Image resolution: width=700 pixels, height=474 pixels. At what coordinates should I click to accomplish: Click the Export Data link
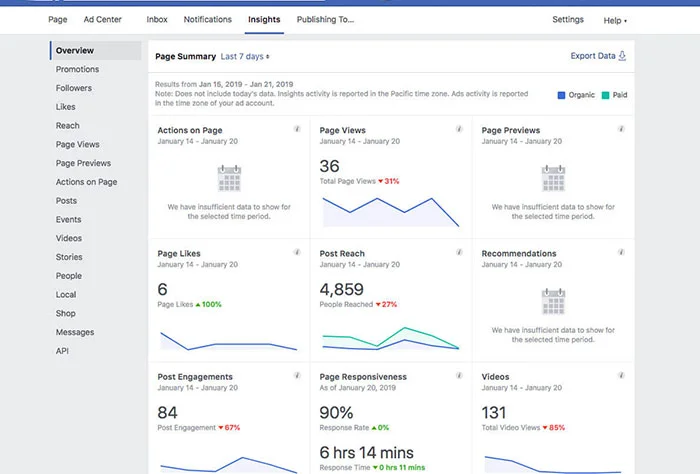[x=593, y=56]
